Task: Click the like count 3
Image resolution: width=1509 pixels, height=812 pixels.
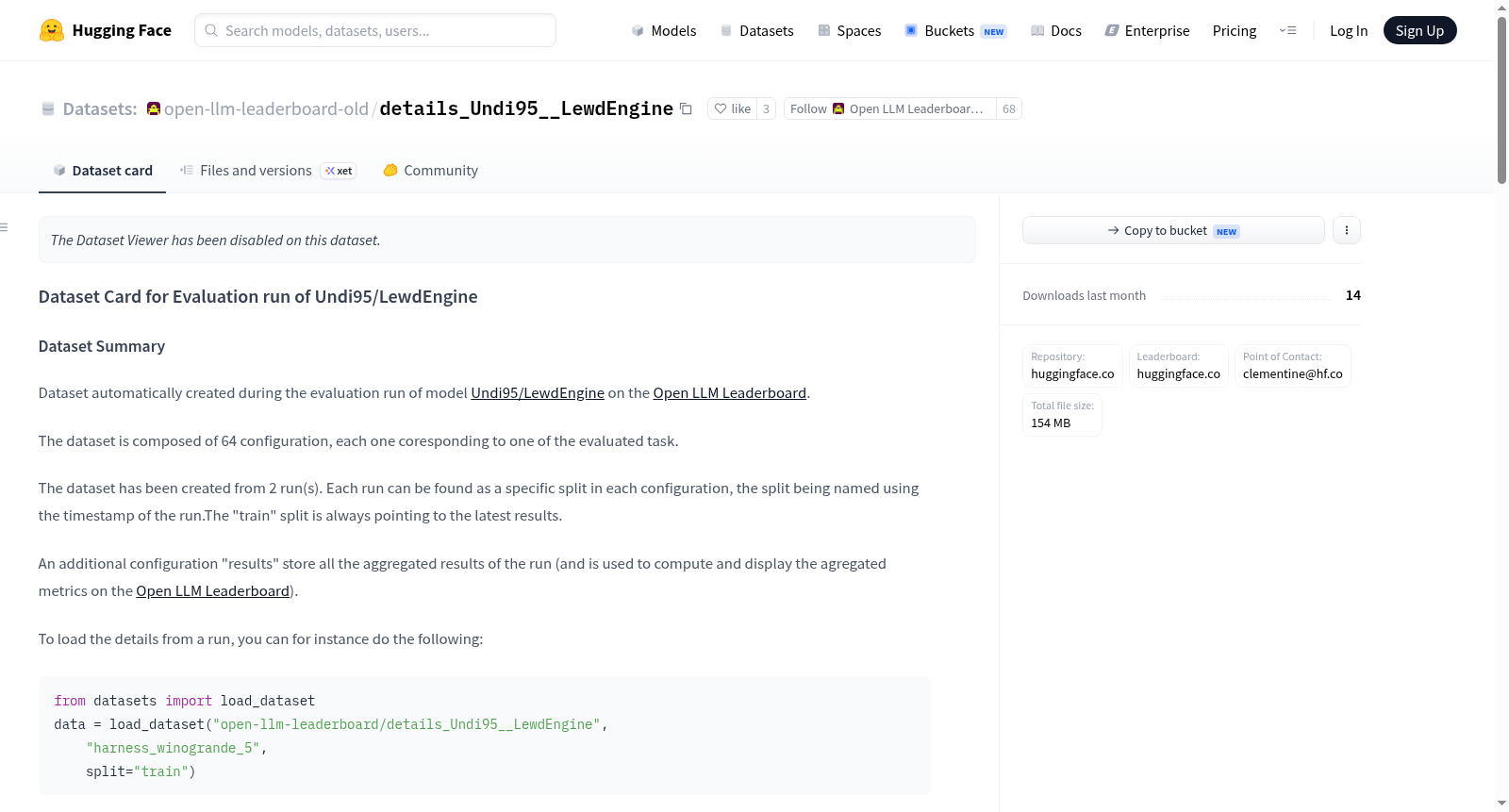Action: [766, 109]
